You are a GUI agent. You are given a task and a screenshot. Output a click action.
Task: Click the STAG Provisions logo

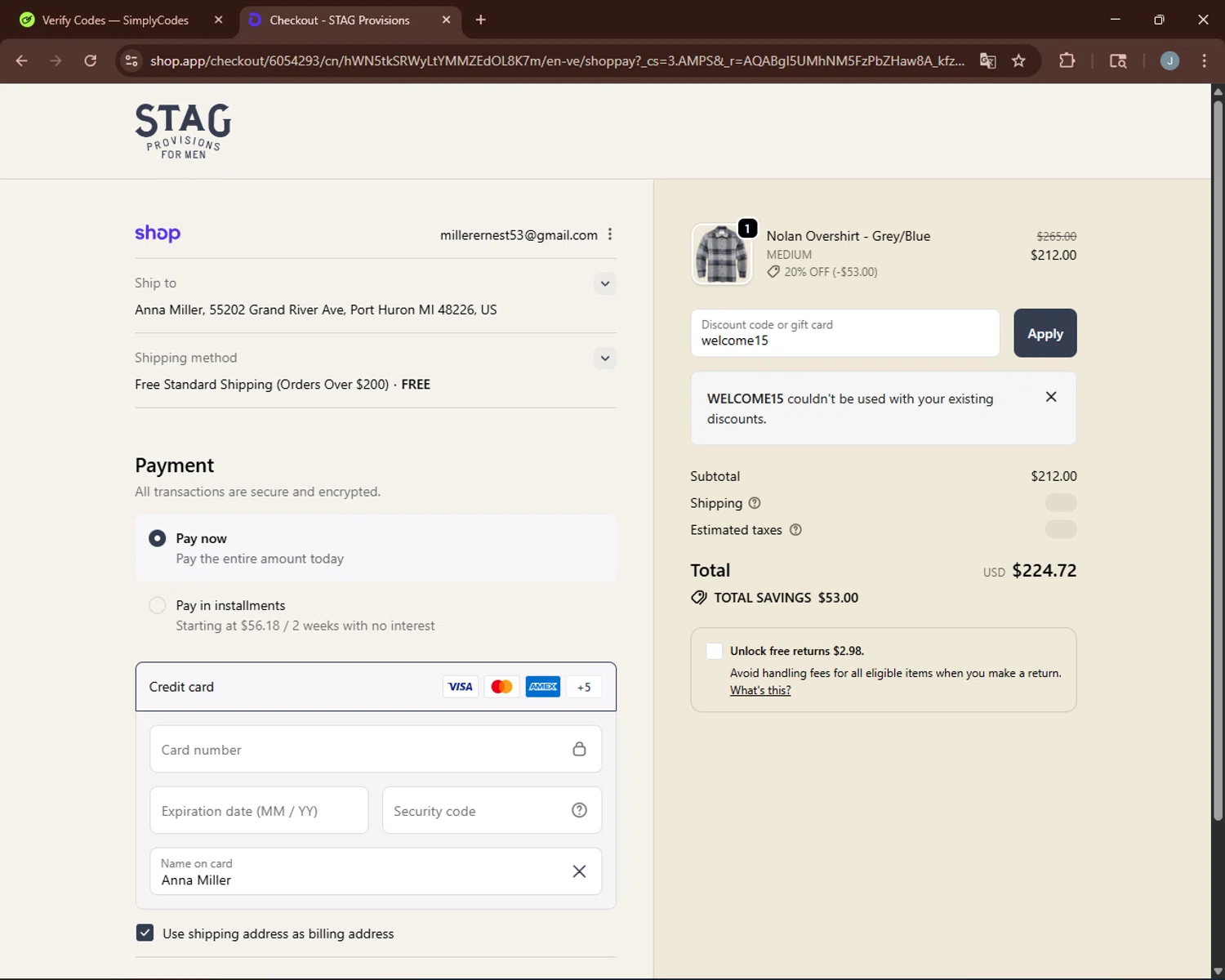pos(183,131)
